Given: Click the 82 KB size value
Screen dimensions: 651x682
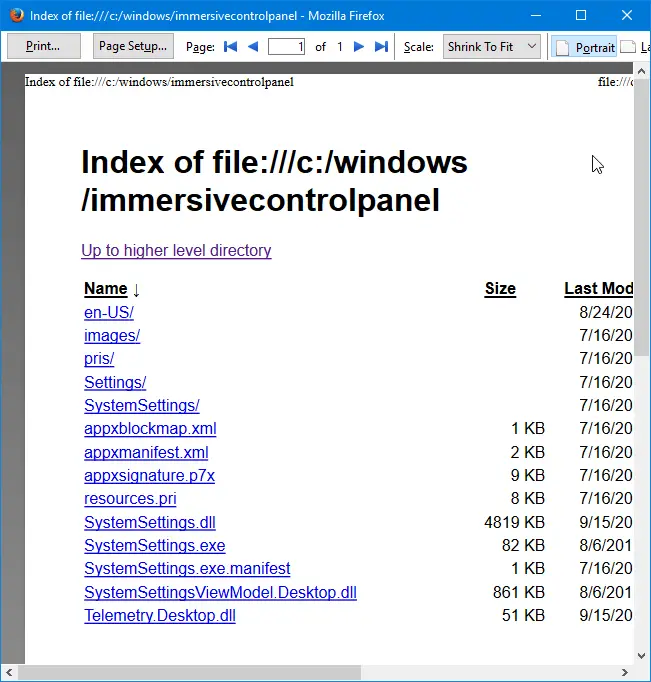Looking at the screenshot, I should (x=523, y=545).
